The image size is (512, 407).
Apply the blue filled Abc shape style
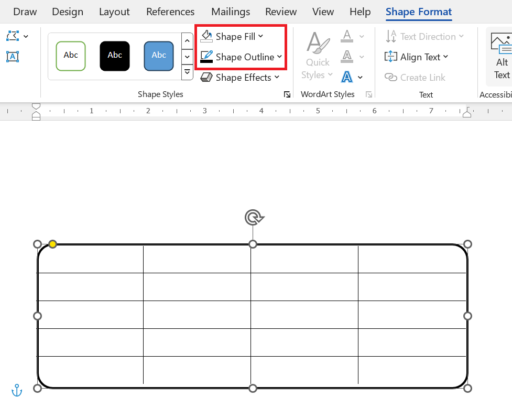point(159,56)
